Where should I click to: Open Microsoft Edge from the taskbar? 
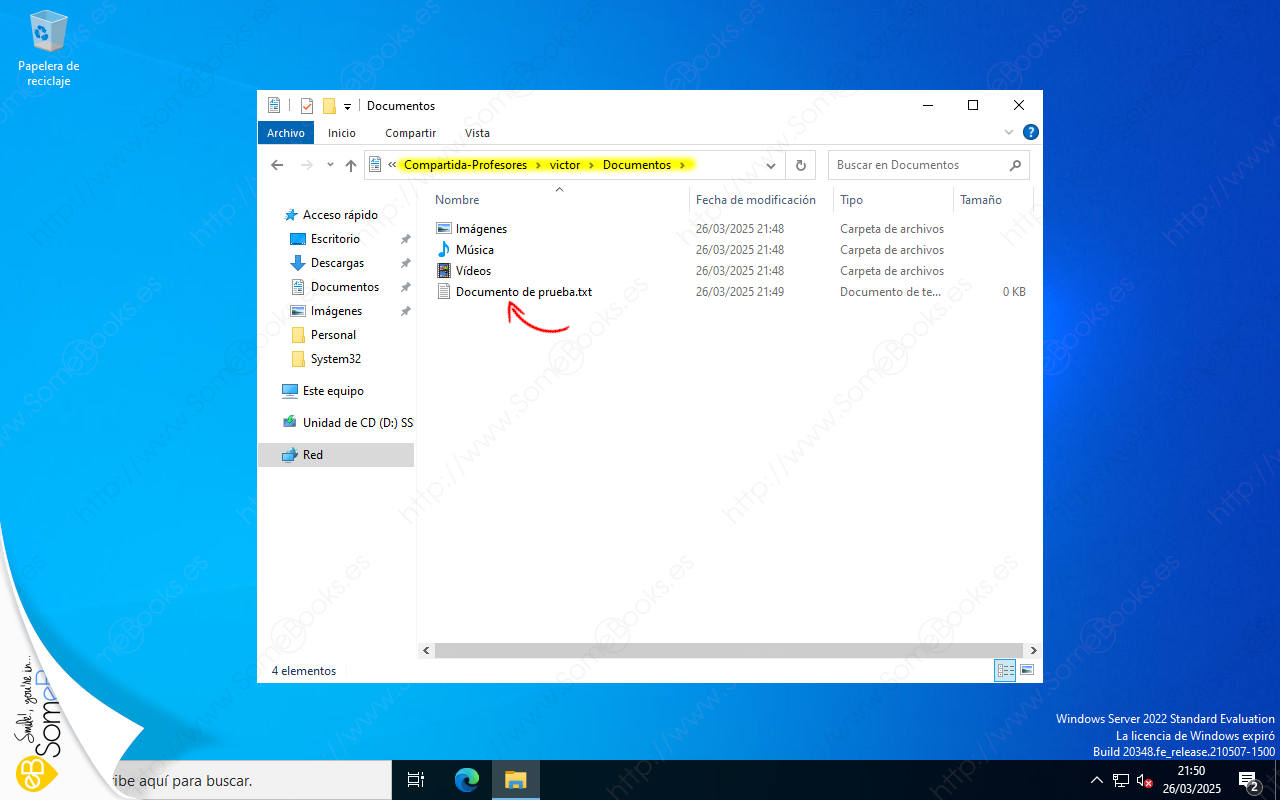coord(466,780)
